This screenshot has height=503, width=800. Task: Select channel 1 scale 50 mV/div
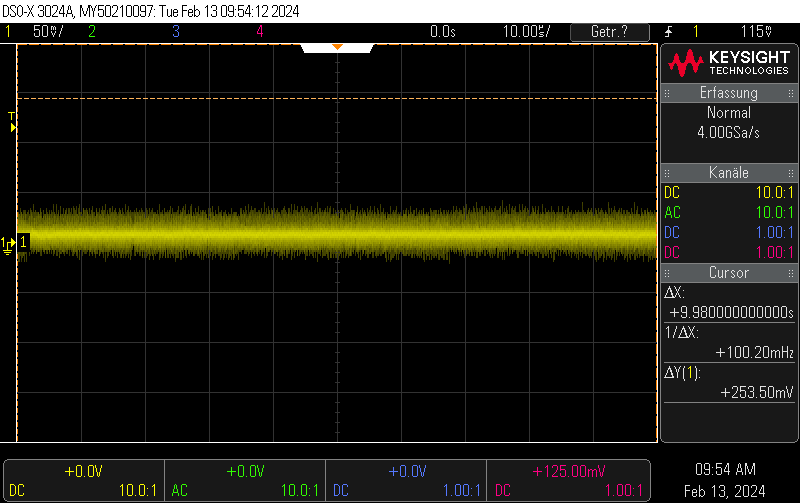[48, 32]
